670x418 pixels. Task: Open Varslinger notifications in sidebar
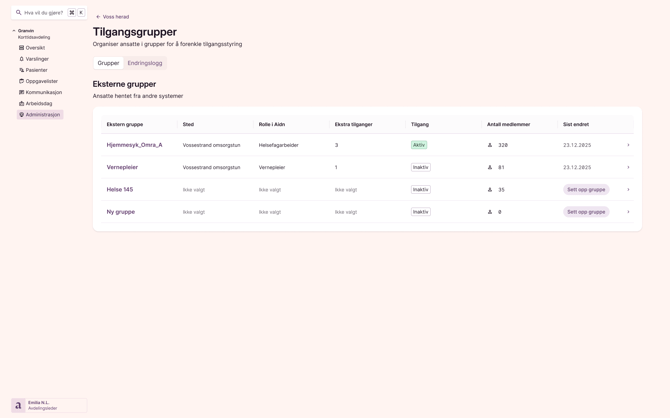pos(37,59)
